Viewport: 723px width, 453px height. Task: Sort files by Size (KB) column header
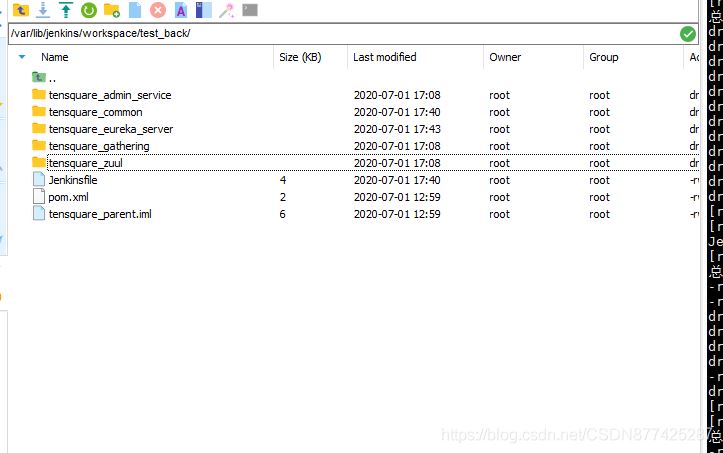(x=300, y=57)
